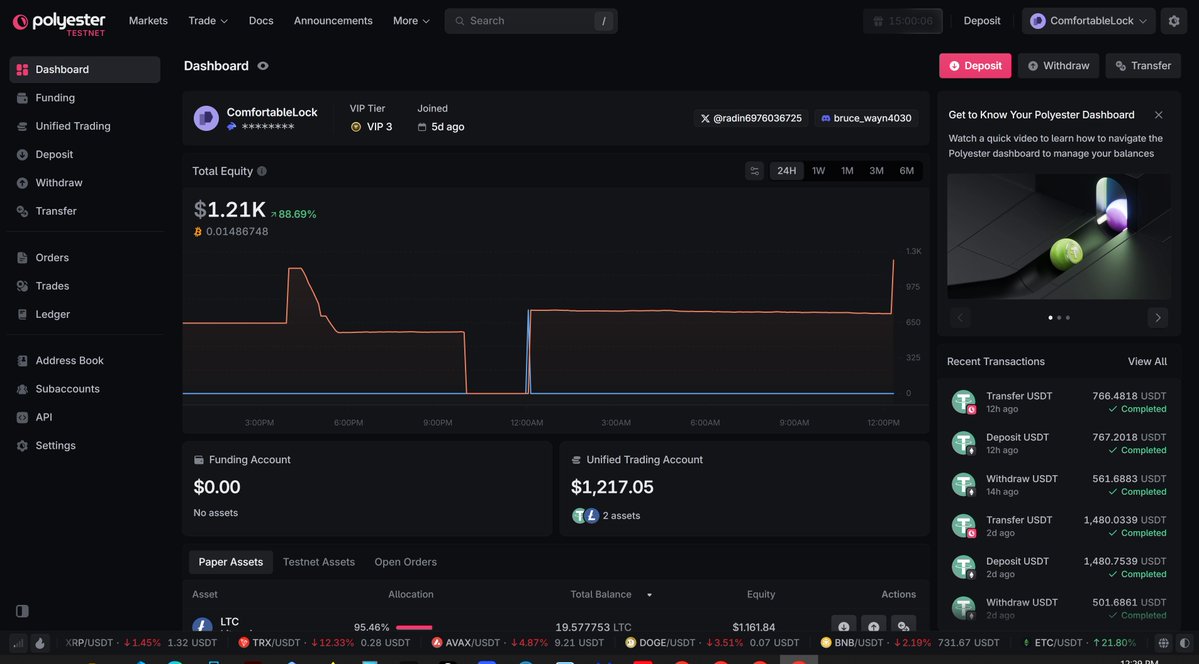
Task: Open Markets in top navigation
Action: click(x=148, y=21)
